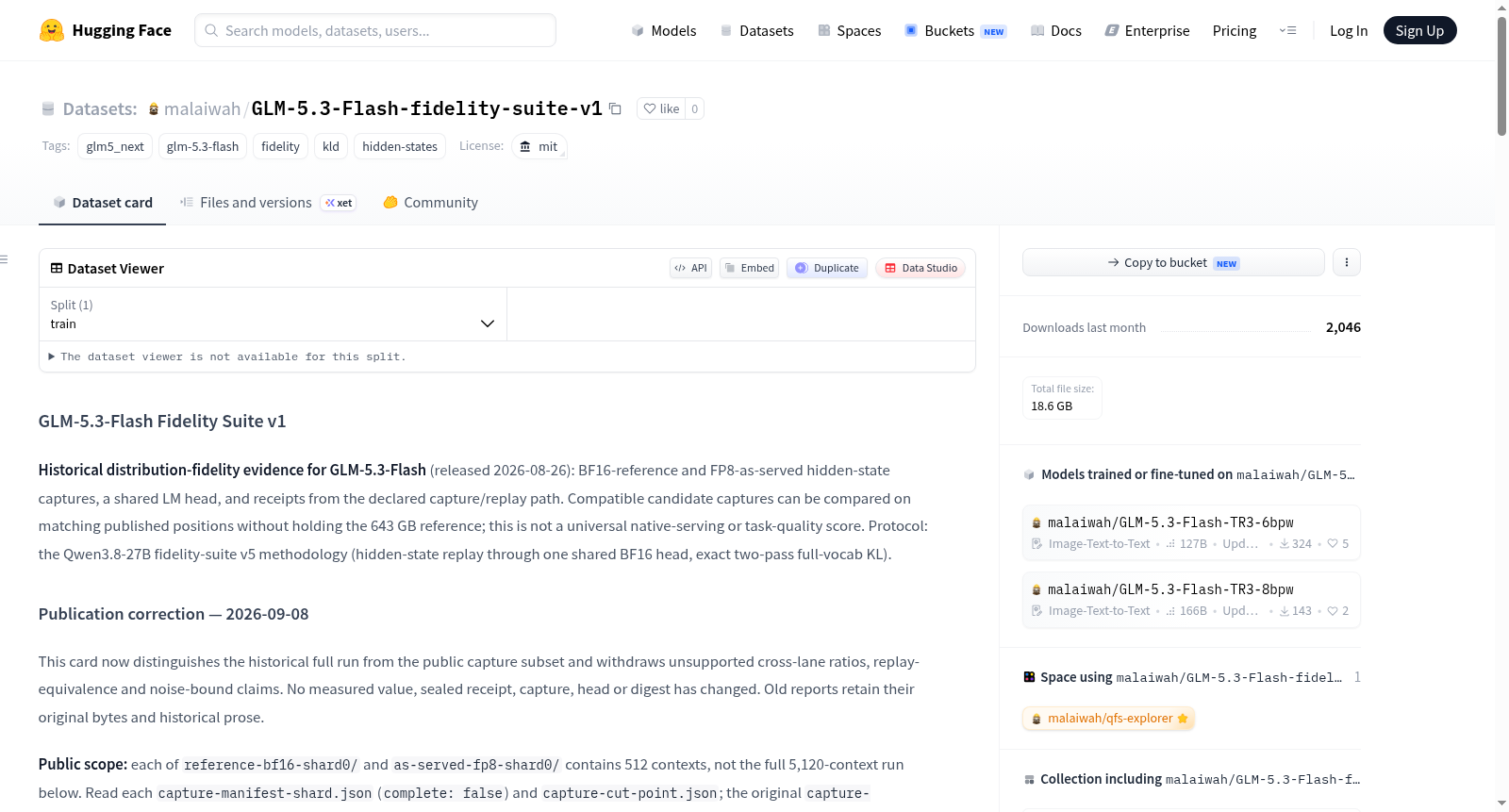
Task: Click the Sign Up button
Action: click(1419, 30)
